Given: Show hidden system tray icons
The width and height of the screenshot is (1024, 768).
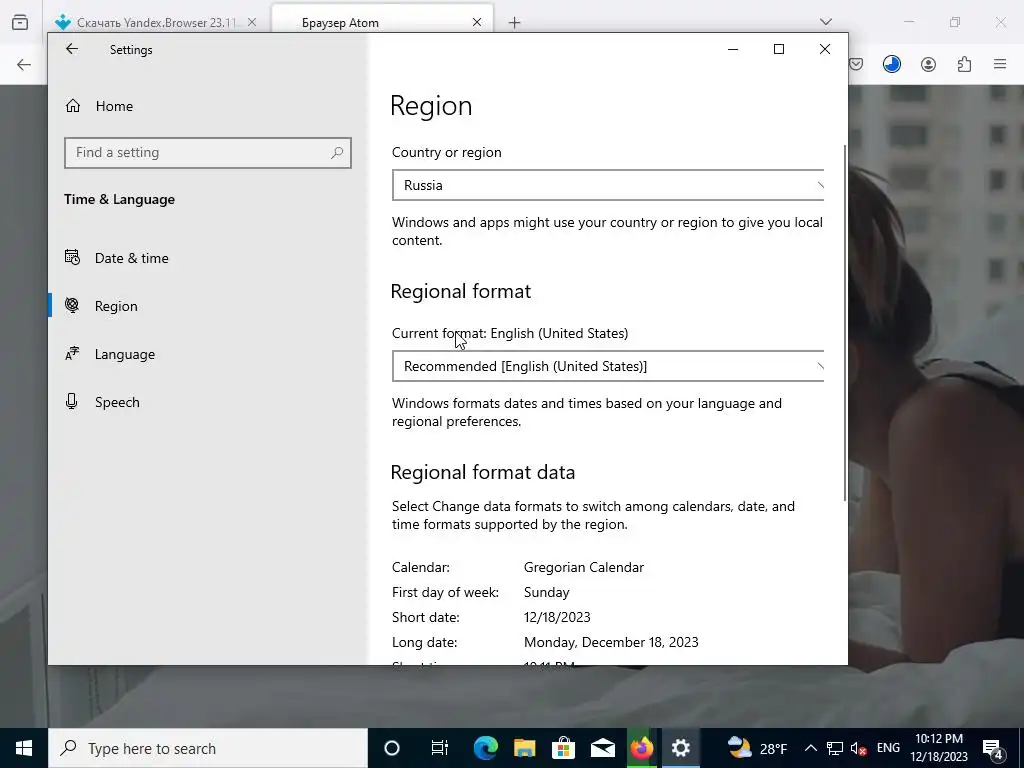Looking at the screenshot, I should tap(810, 748).
